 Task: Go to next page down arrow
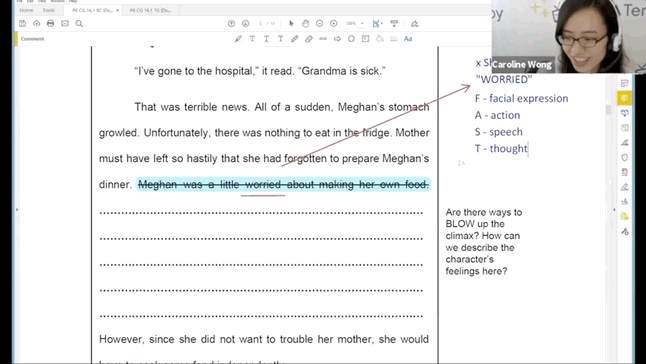tap(246, 23)
